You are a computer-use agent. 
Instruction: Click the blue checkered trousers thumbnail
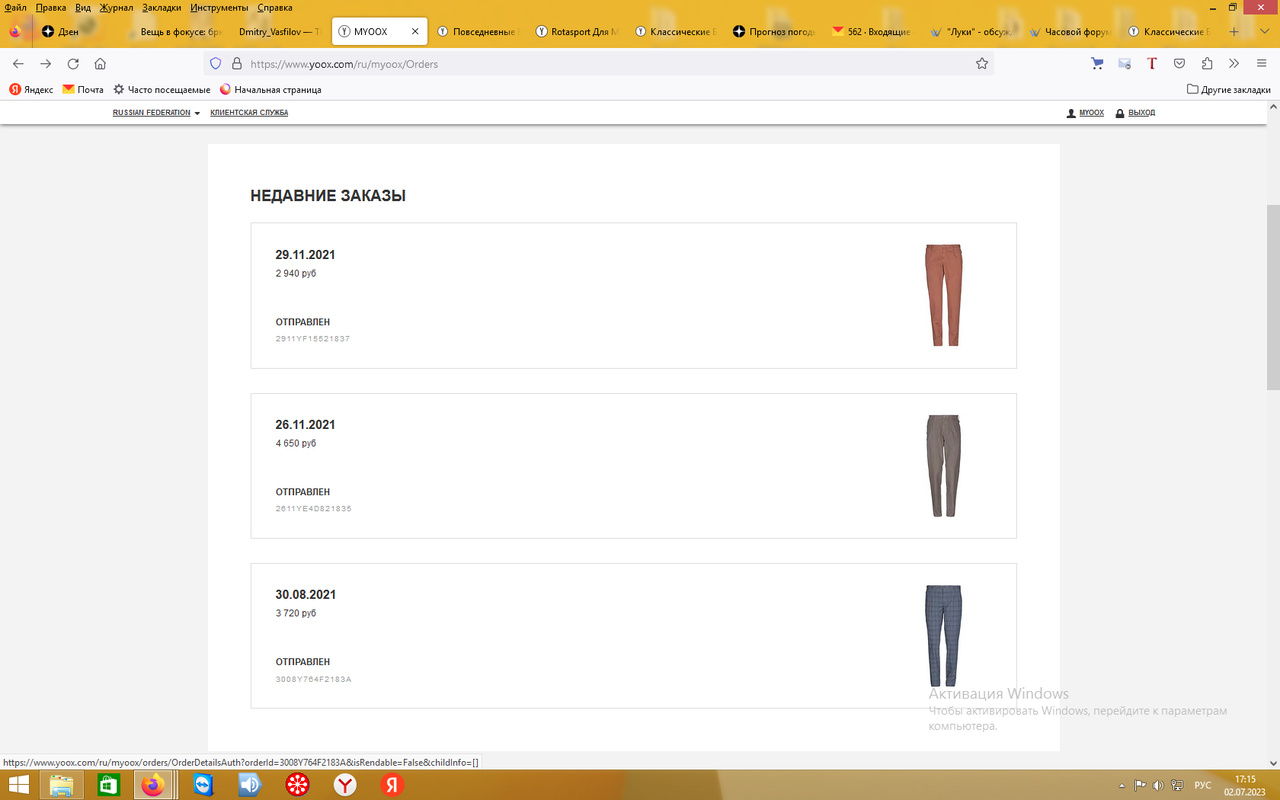943,635
